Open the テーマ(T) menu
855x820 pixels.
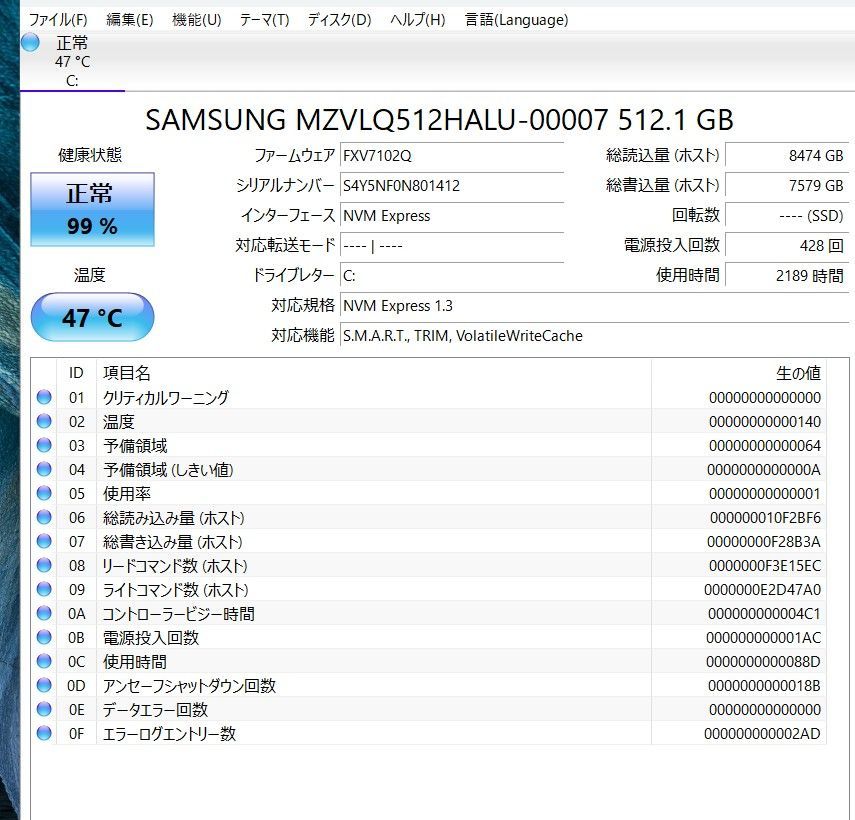click(264, 20)
